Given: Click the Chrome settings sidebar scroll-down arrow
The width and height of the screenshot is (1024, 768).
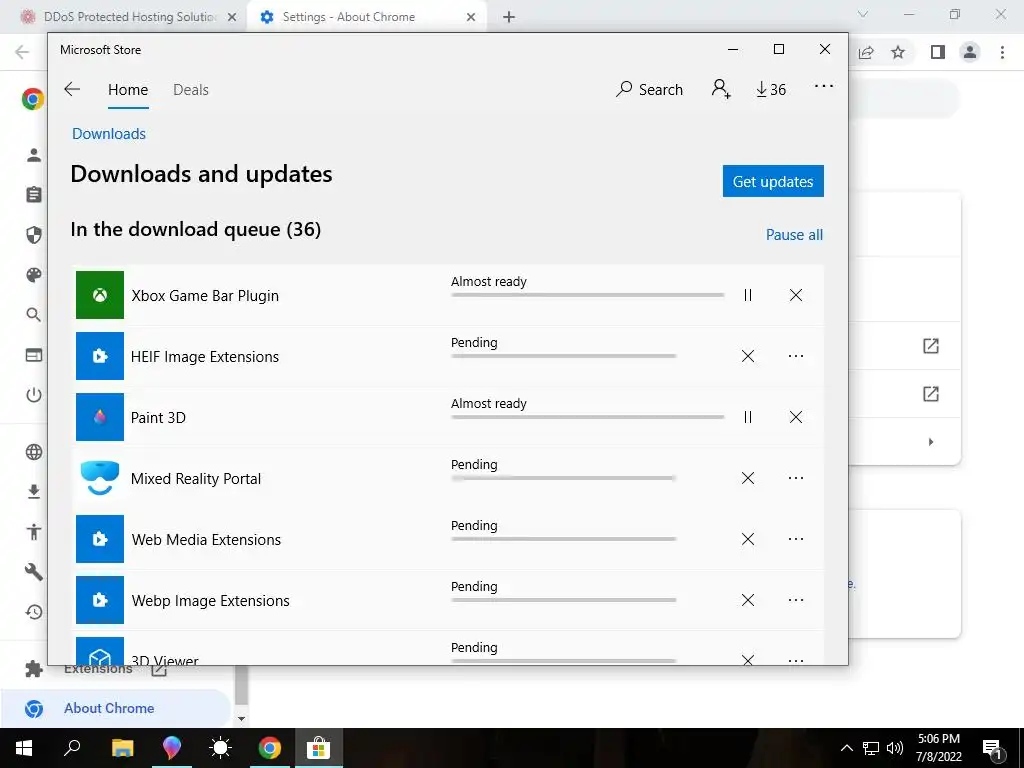Looking at the screenshot, I should 242,718.
